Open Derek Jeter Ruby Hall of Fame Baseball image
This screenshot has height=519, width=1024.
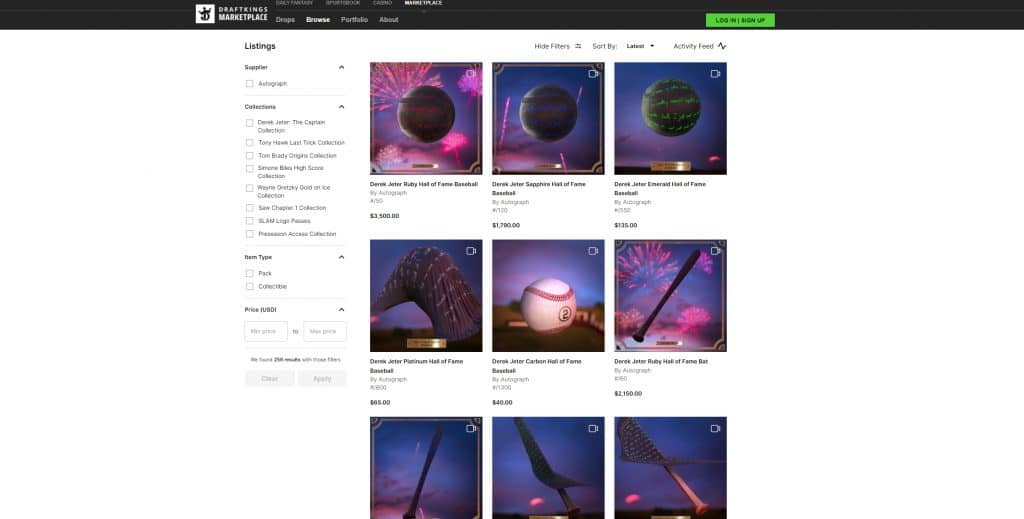pyautogui.click(x=426, y=118)
